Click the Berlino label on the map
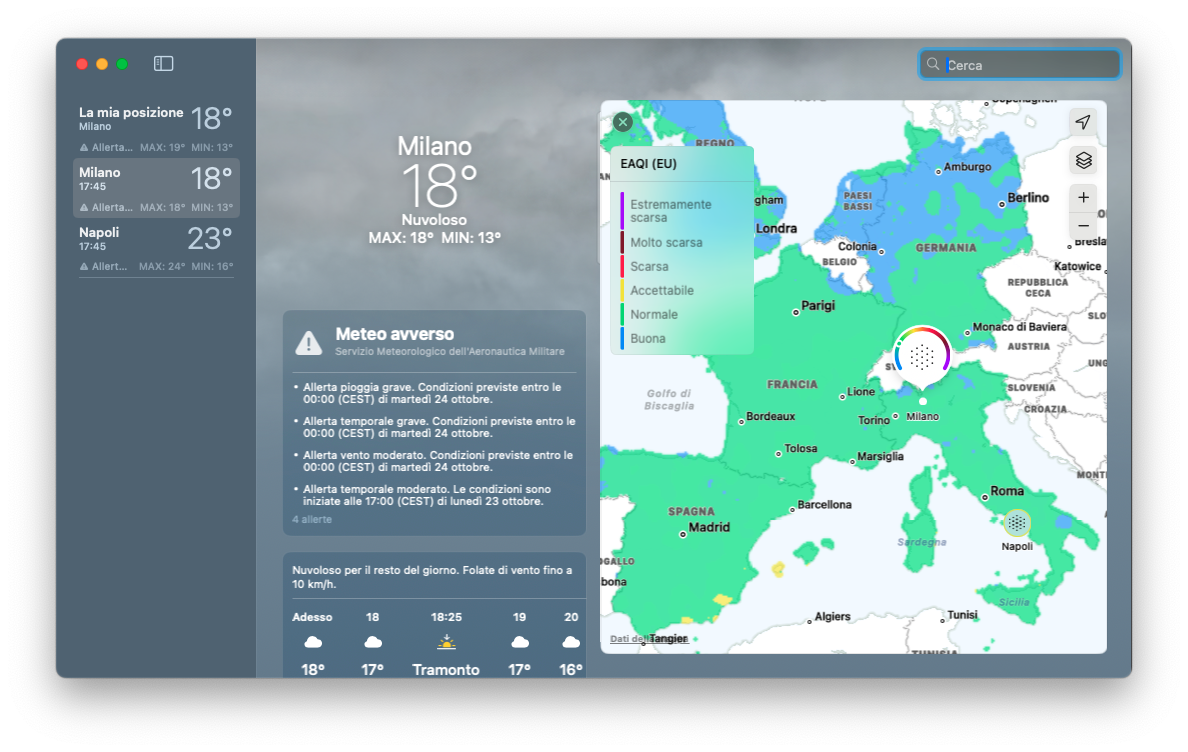This screenshot has height=752, width=1188. pos(1028,198)
